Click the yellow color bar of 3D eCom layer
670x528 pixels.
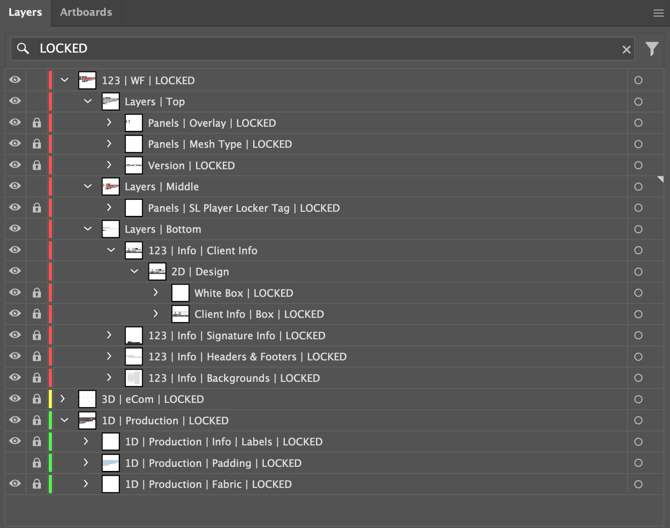point(51,399)
